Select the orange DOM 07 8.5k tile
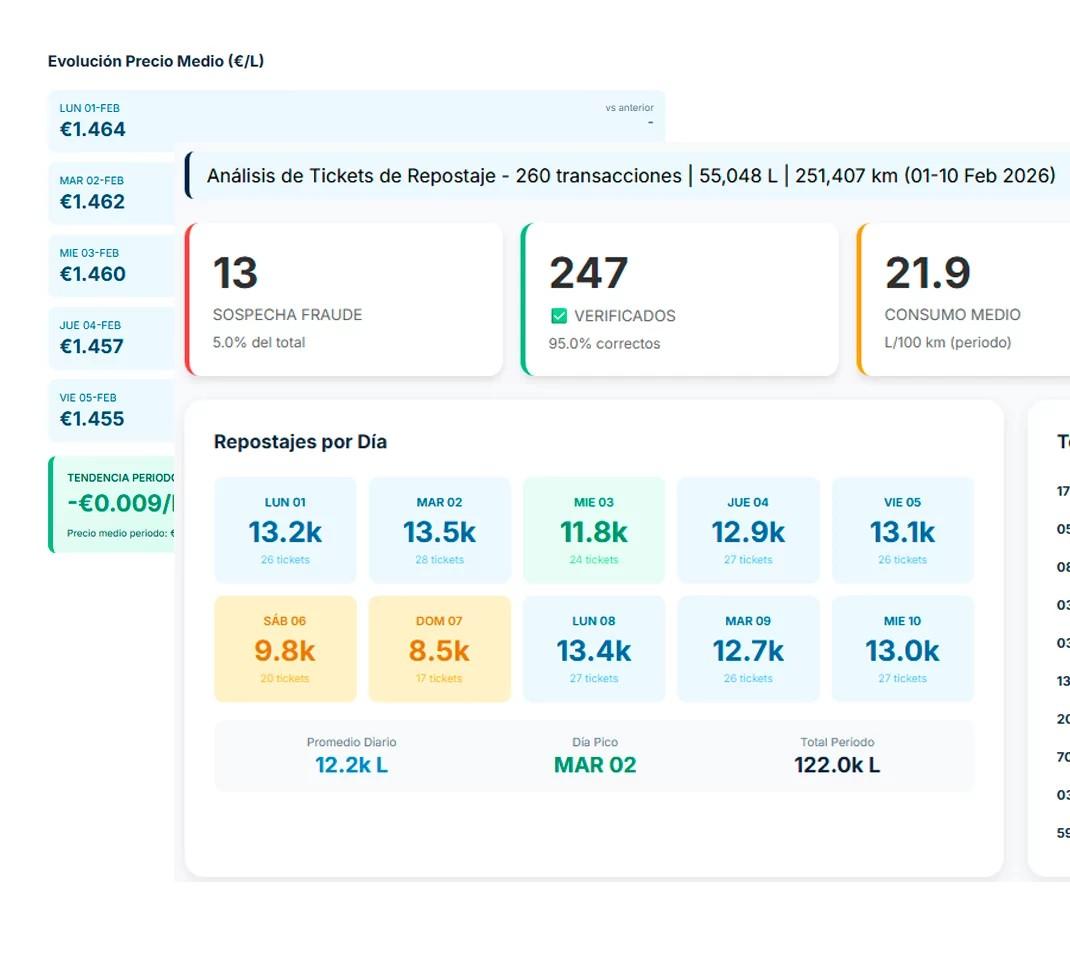This screenshot has height=966, width=1070. [x=439, y=649]
